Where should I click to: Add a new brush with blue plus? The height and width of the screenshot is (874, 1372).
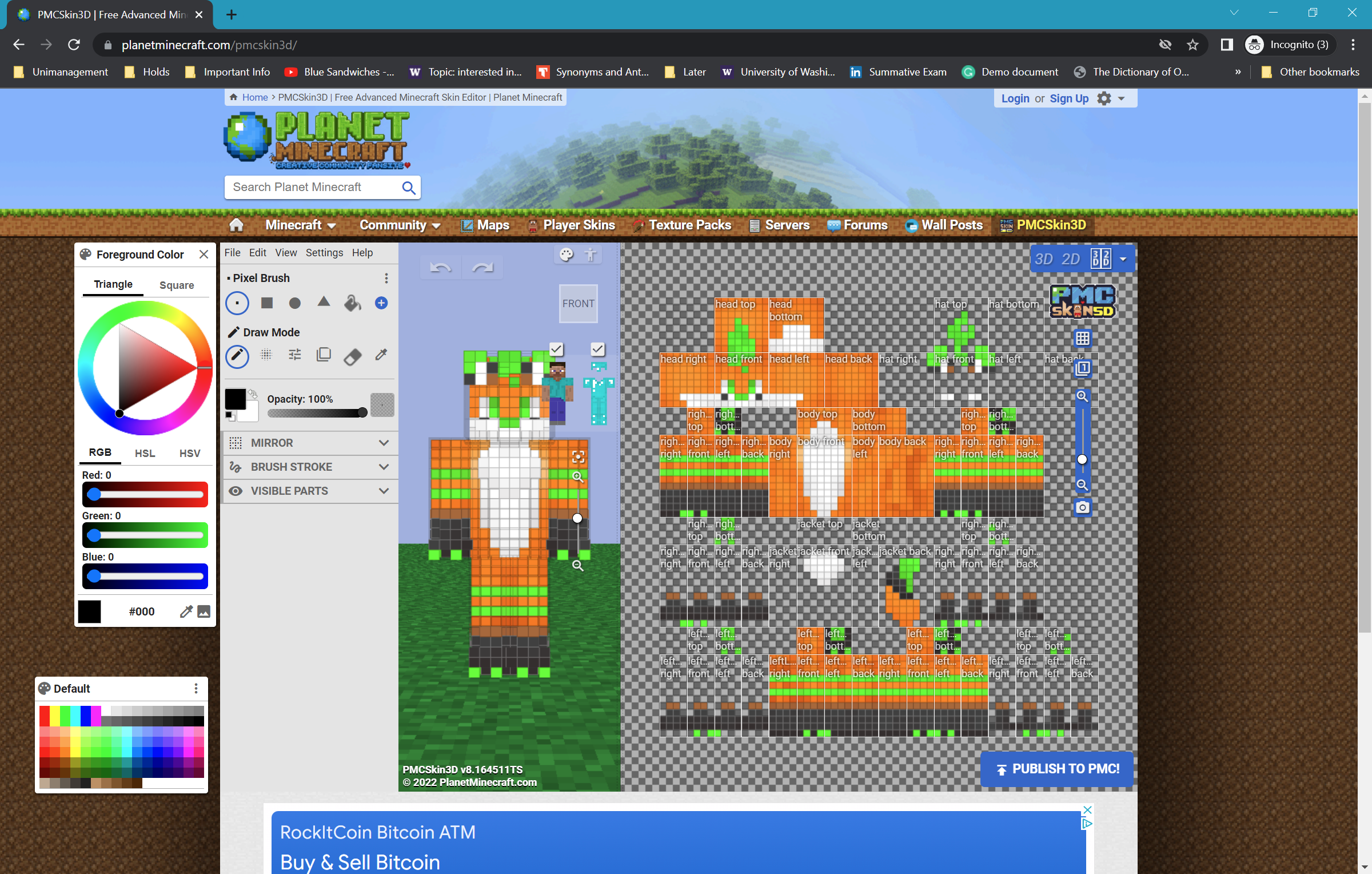point(381,303)
